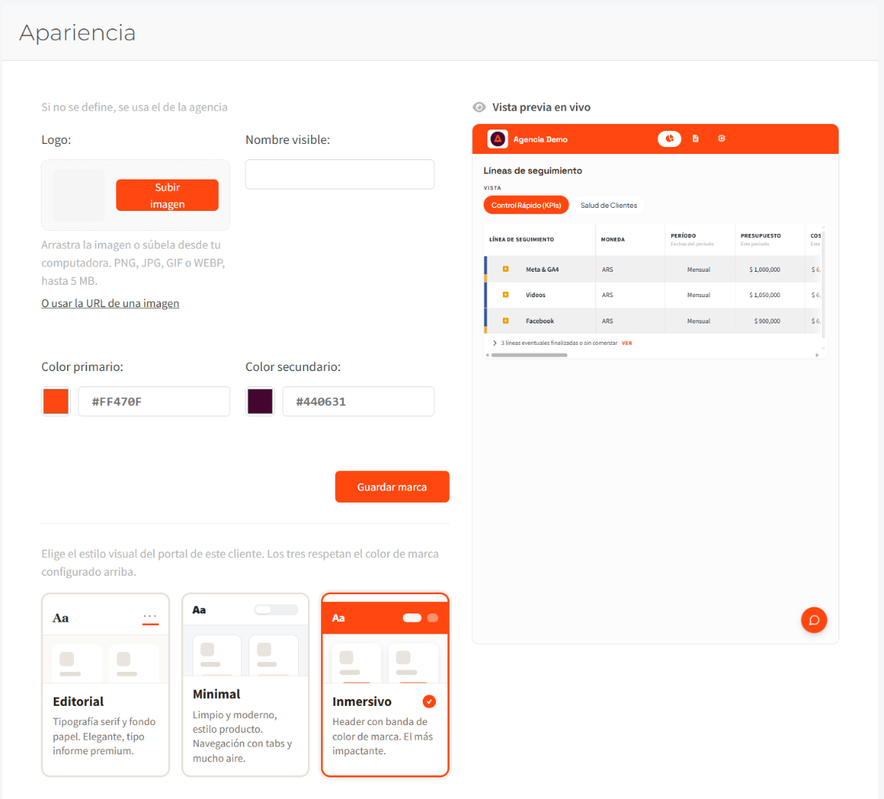Open the secondary color dark purple swatch

click(260, 401)
